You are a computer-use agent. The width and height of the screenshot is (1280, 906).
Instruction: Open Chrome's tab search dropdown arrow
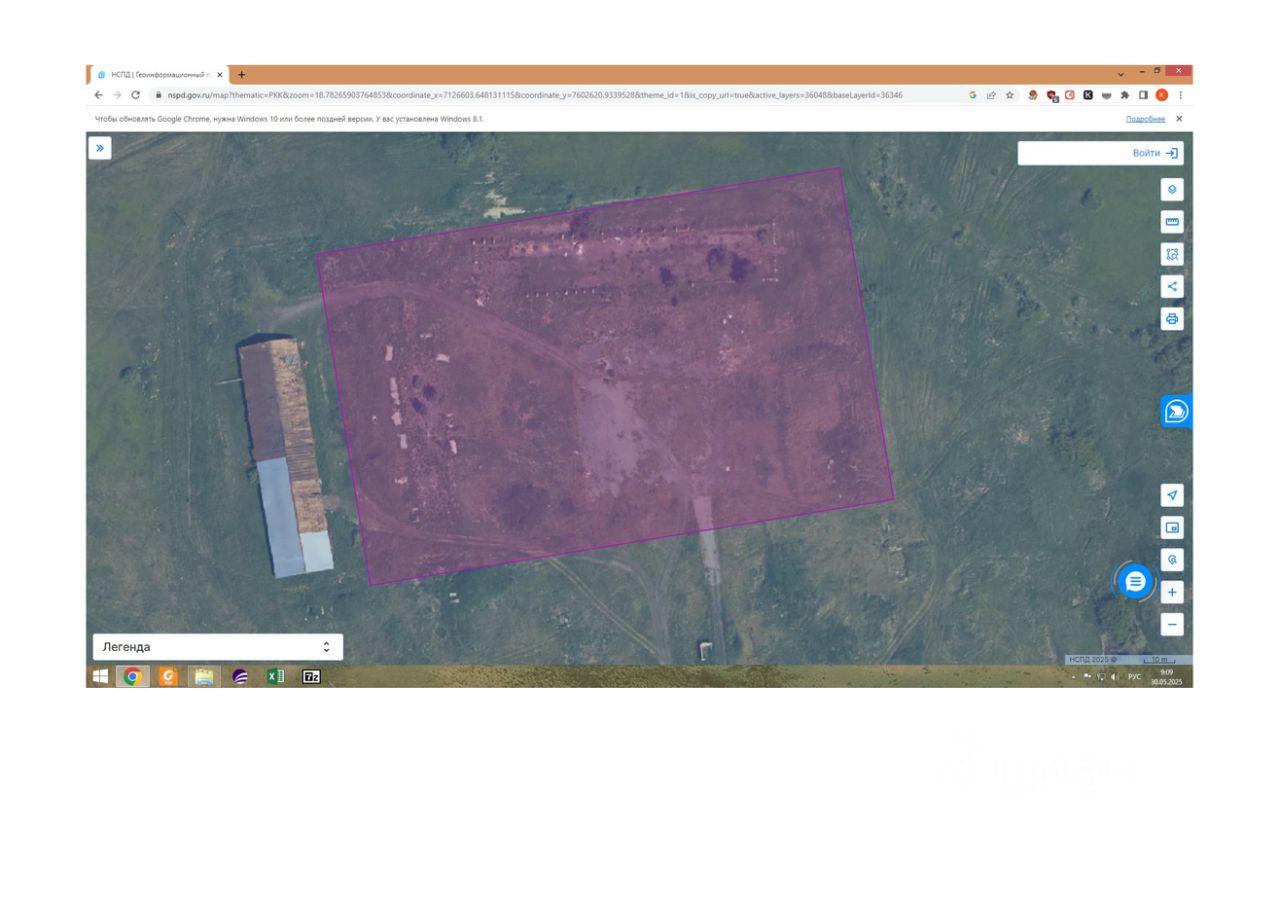pos(1120,74)
